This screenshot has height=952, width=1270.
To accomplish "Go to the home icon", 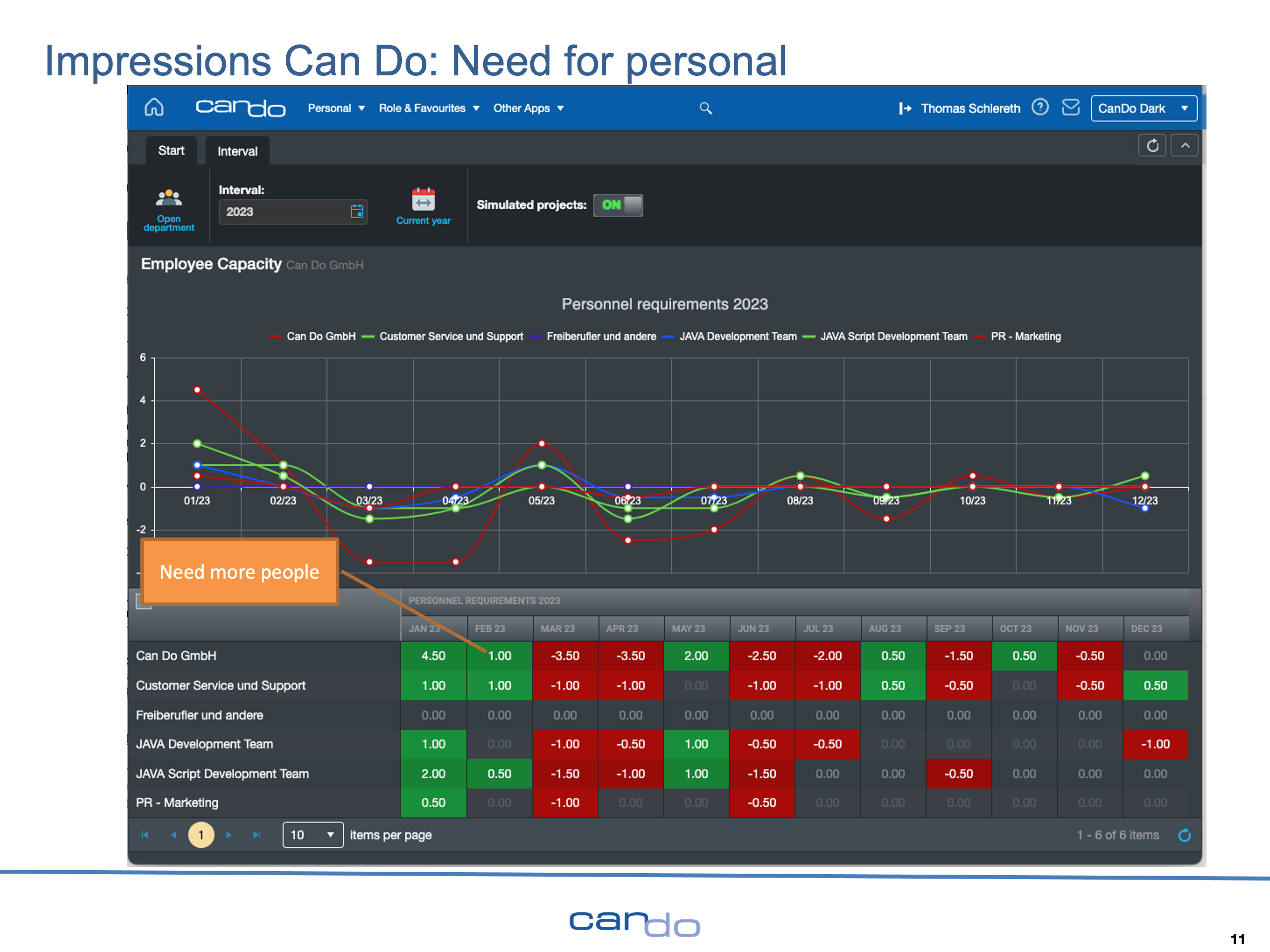I will click(154, 107).
